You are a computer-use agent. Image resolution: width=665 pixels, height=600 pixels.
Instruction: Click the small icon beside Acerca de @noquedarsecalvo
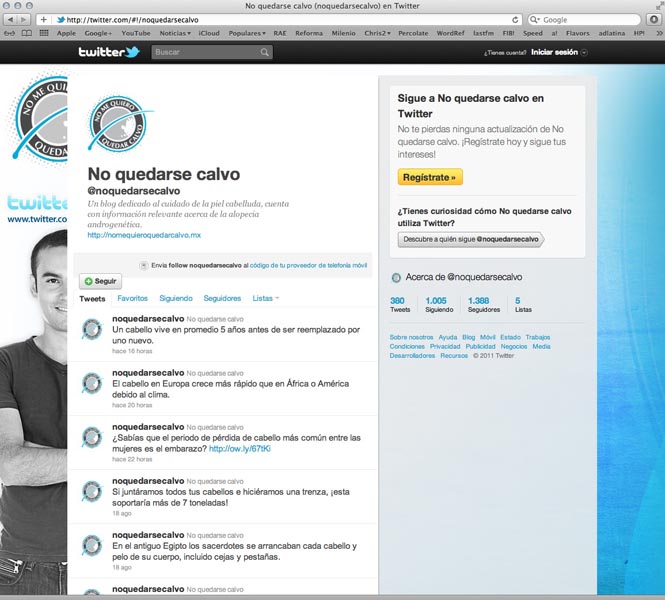pos(396,278)
